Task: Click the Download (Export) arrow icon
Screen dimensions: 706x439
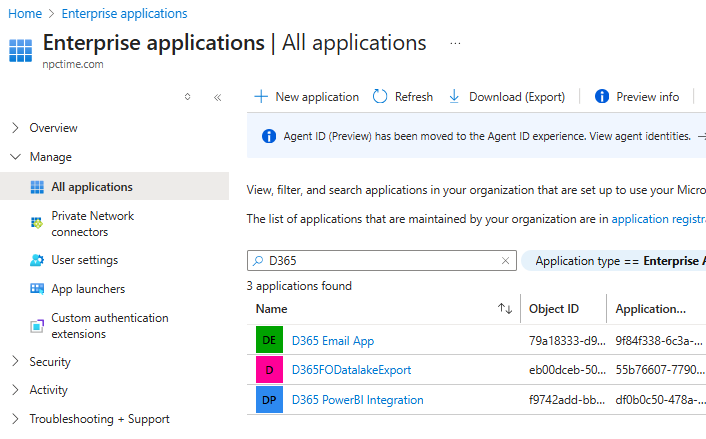Action: [x=454, y=97]
